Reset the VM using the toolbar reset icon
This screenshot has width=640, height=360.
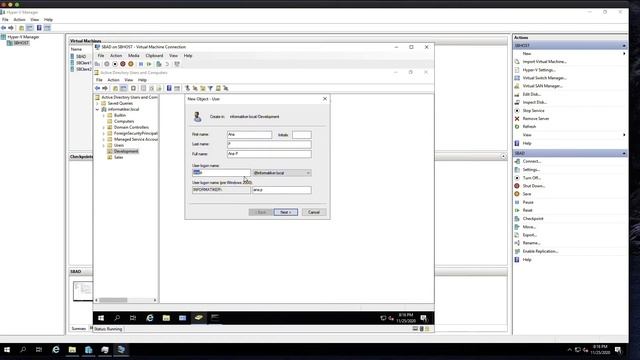[149, 64]
